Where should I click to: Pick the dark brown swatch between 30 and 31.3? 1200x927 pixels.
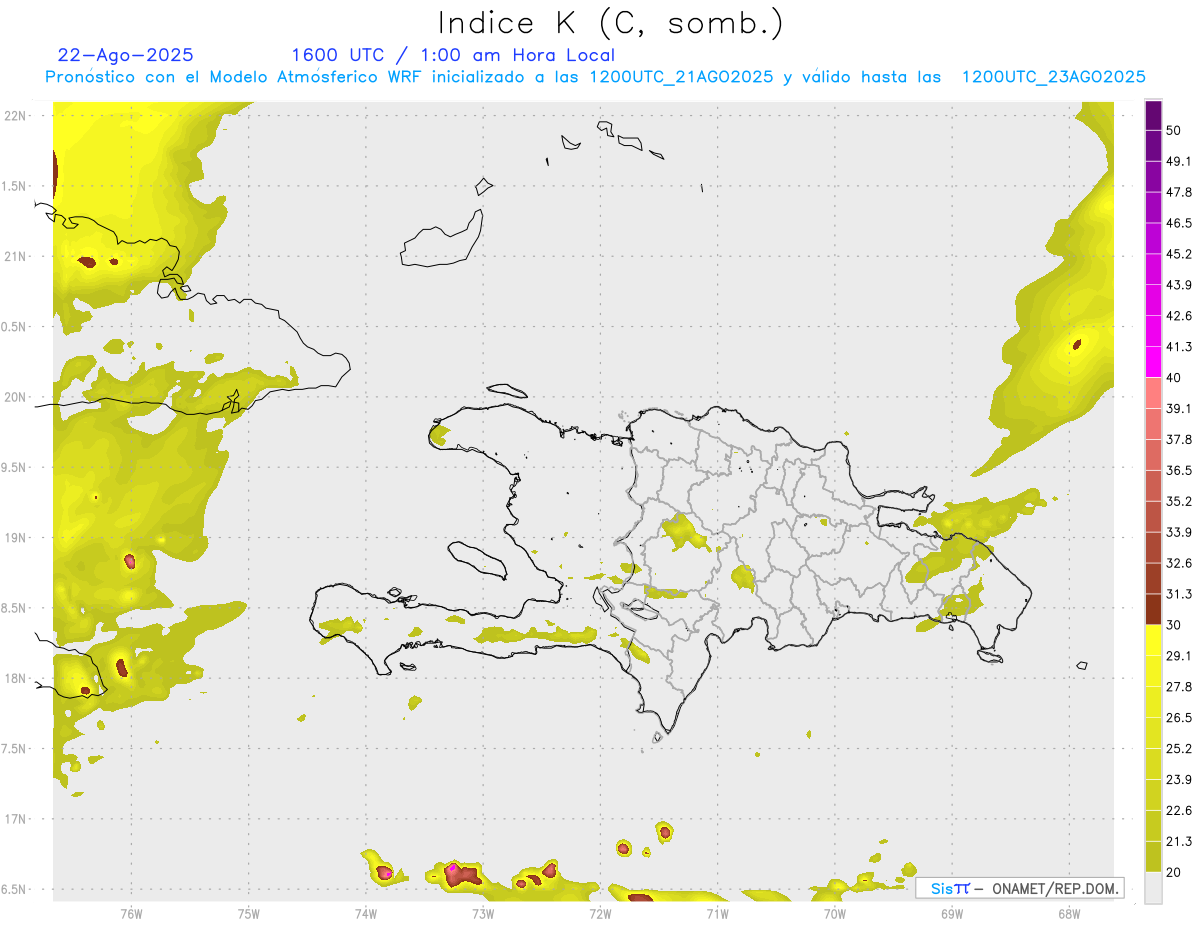coord(1154,609)
